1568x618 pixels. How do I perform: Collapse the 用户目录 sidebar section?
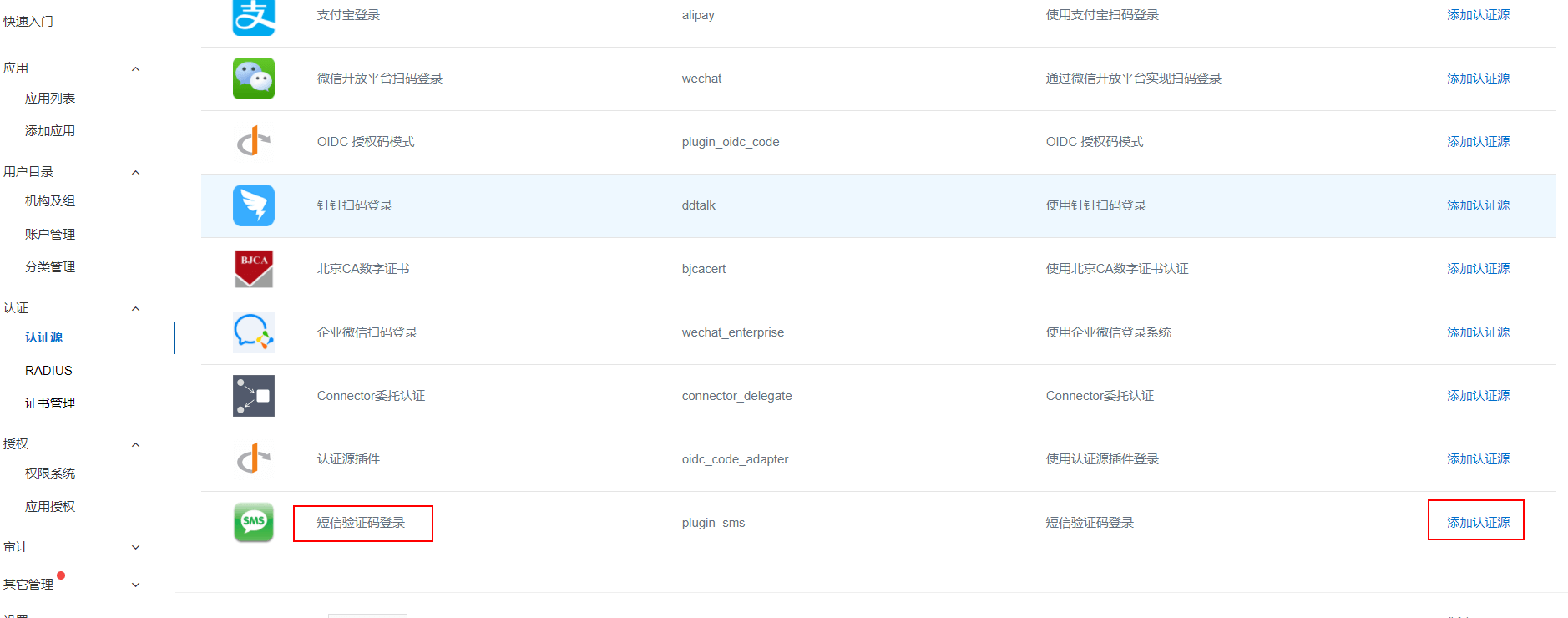point(135,173)
